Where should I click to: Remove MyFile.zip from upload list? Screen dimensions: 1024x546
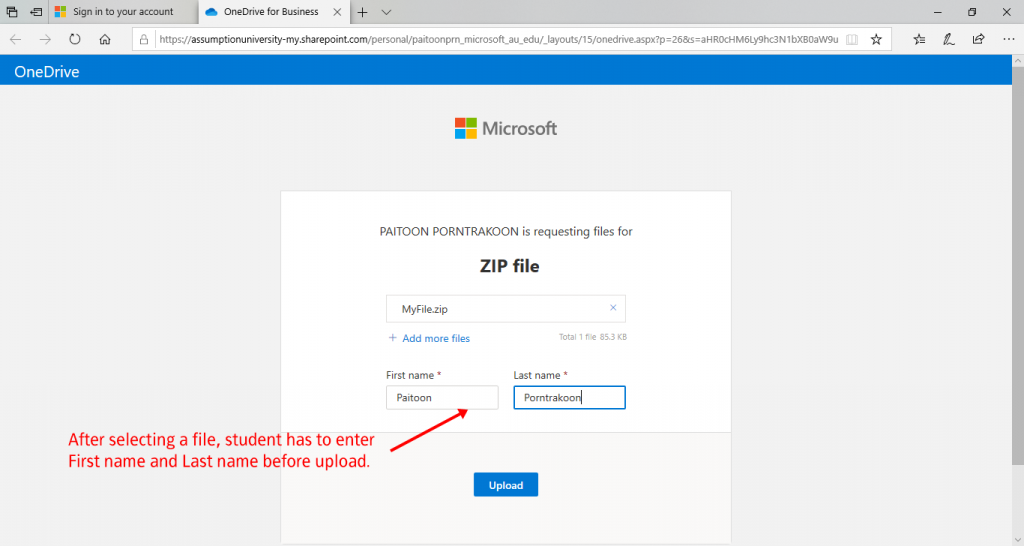(613, 308)
